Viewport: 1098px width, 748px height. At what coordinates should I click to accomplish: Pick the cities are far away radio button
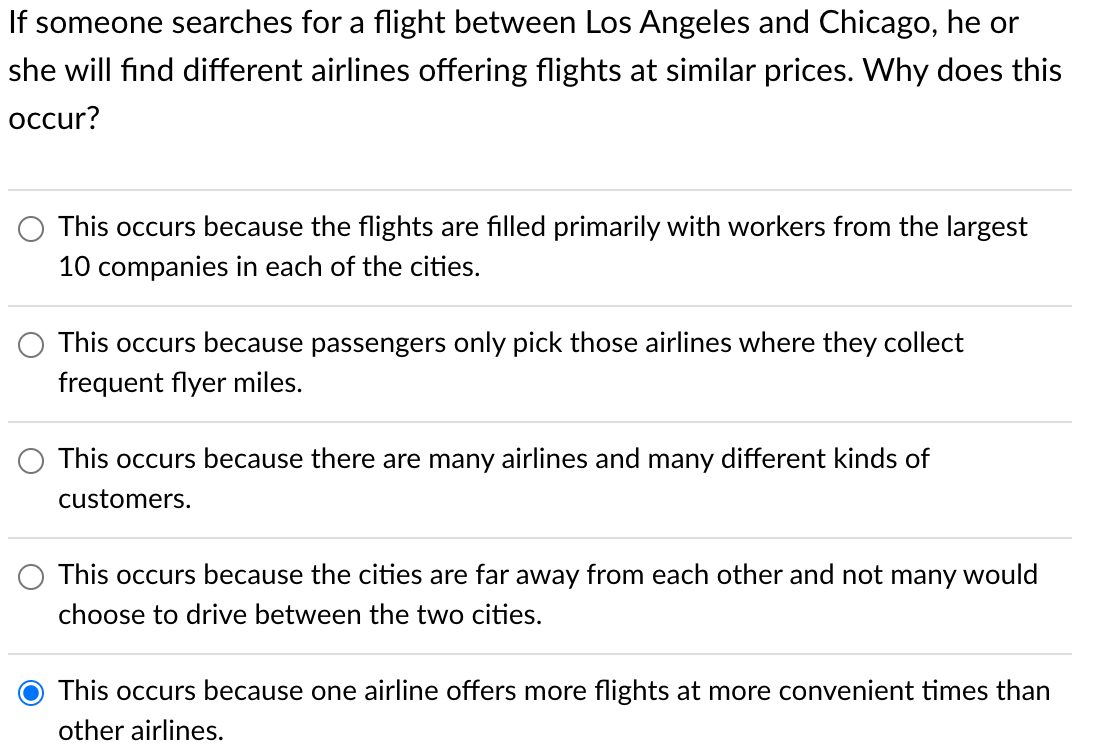coord(31,577)
